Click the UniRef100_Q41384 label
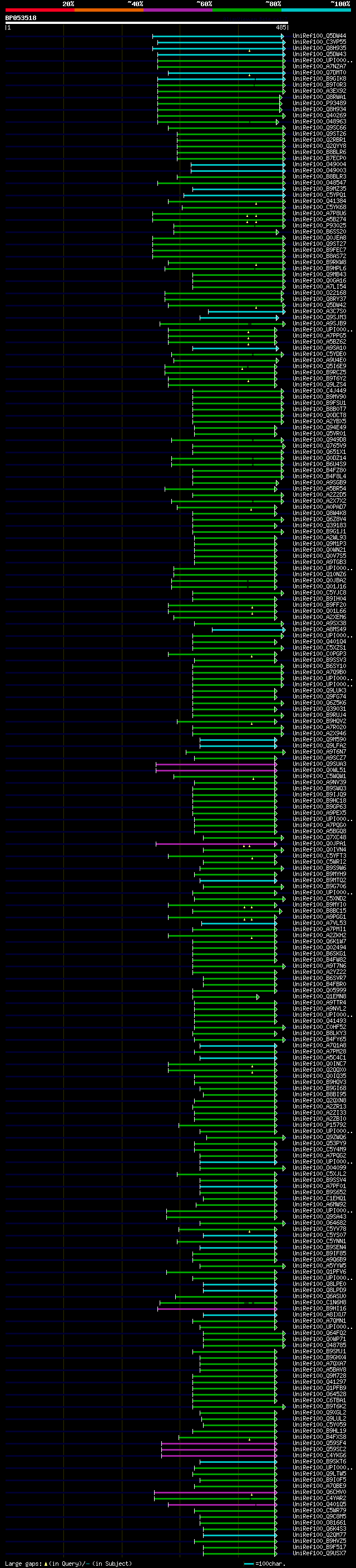The image size is (356, 1568). click(x=319, y=201)
